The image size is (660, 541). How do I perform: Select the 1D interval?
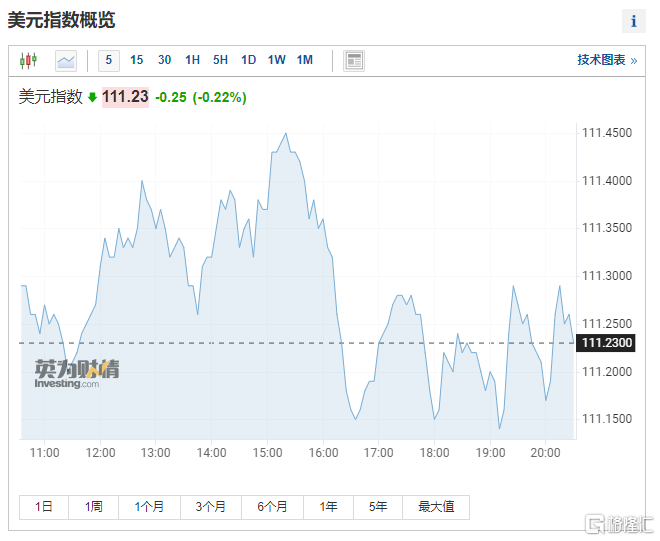248,60
